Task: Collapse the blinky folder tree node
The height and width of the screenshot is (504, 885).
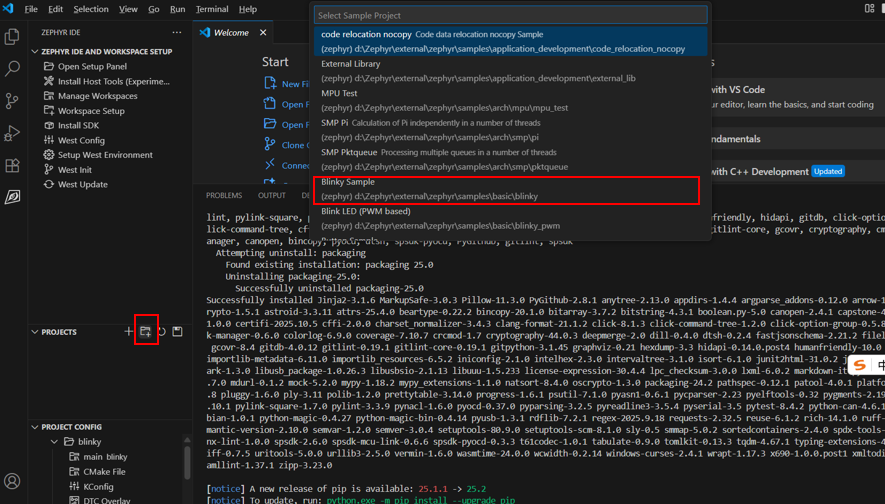Action: tap(55, 442)
